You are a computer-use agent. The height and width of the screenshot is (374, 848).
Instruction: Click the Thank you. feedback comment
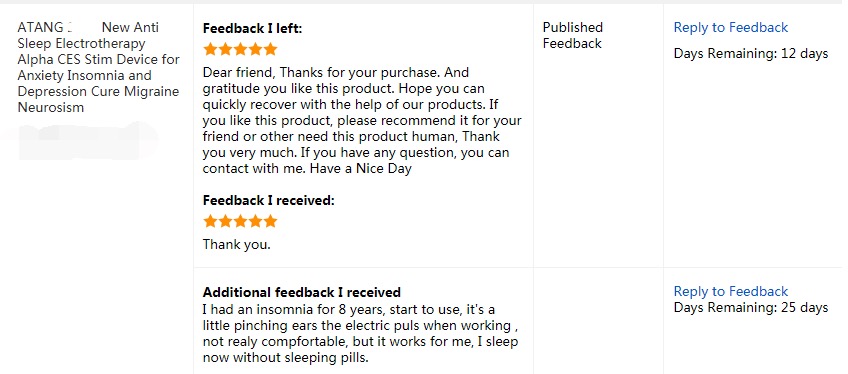[236, 245]
